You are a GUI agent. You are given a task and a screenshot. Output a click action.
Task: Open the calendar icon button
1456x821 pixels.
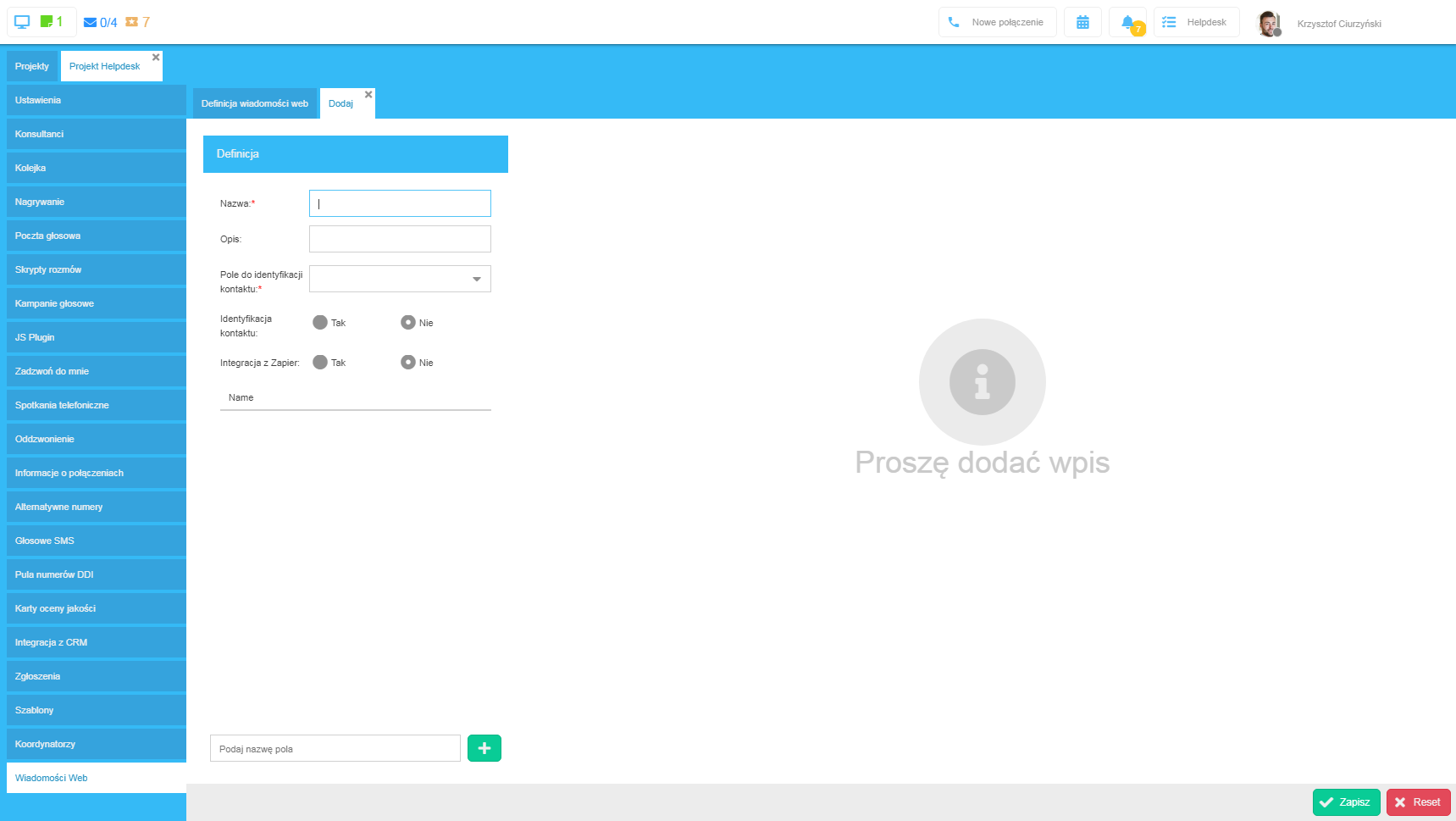(x=1082, y=22)
